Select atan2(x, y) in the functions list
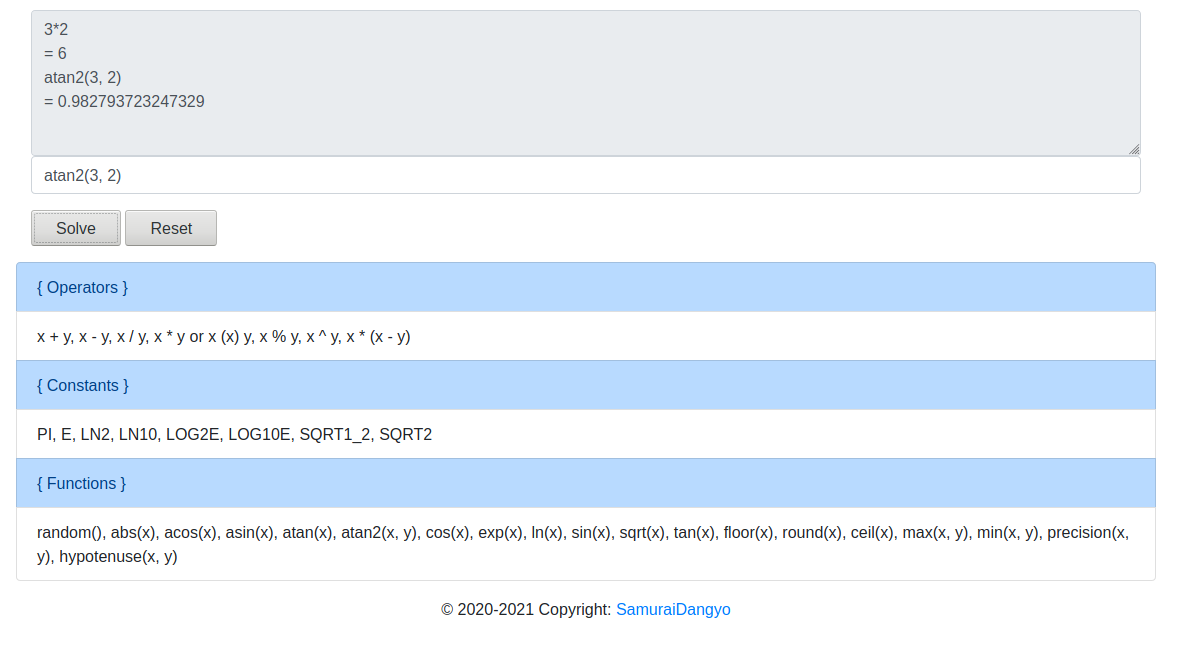The image size is (1180, 664). point(379,532)
